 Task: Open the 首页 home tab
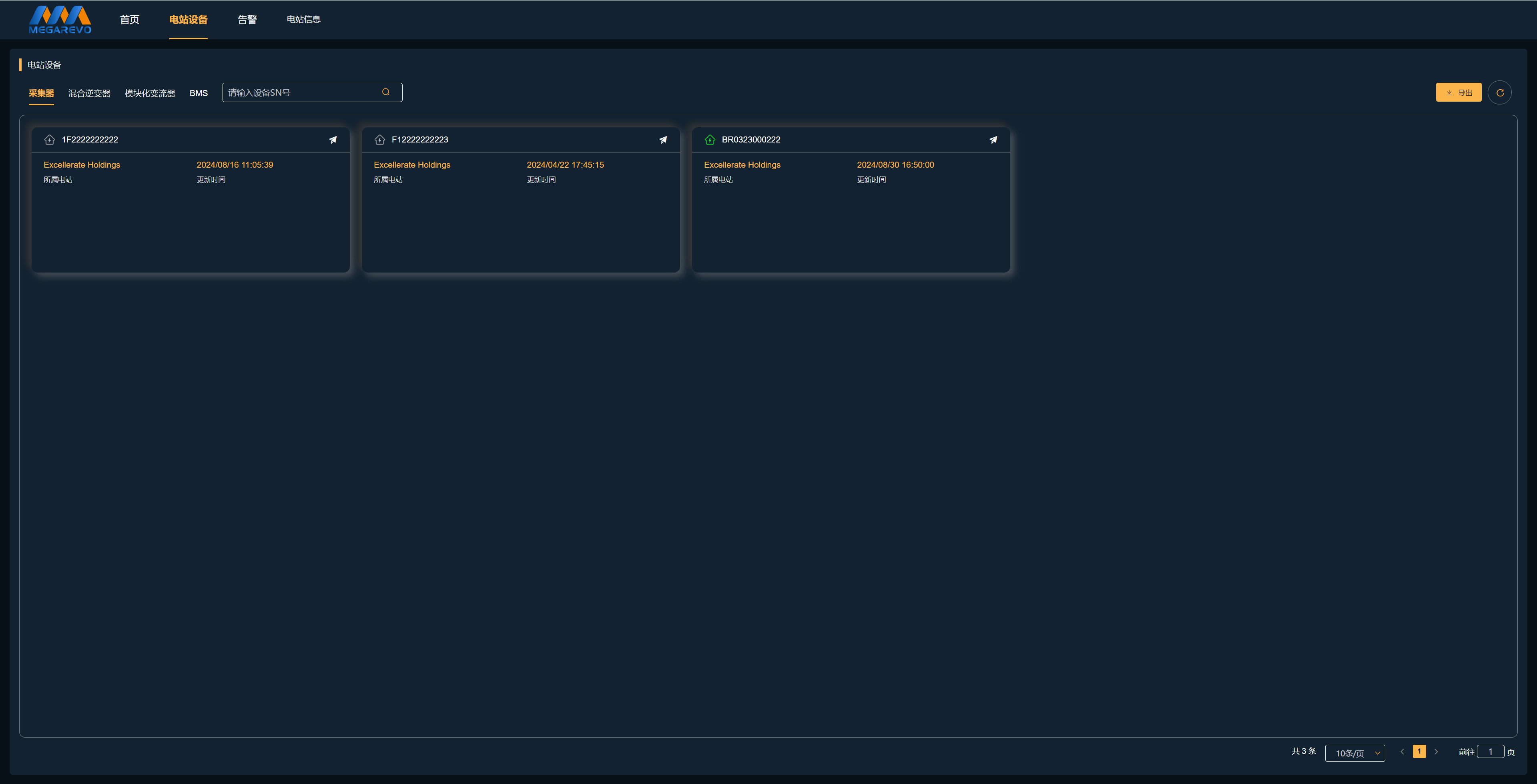129,20
